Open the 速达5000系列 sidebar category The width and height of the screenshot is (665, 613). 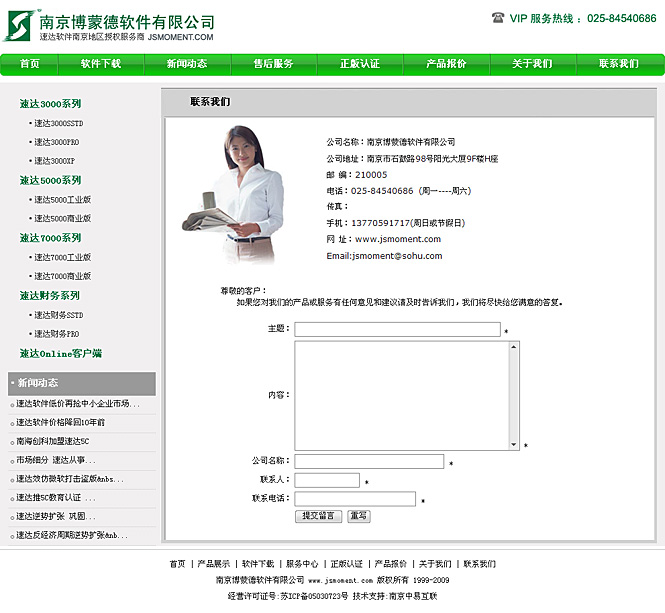coord(50,180)
